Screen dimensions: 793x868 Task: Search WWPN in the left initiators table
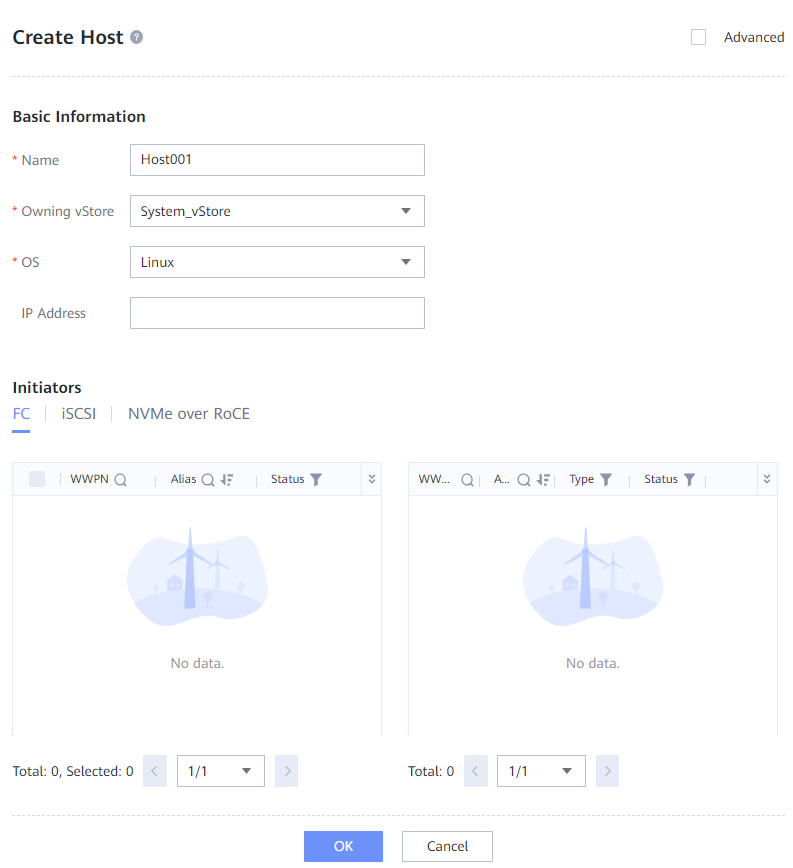pos(121,480)
